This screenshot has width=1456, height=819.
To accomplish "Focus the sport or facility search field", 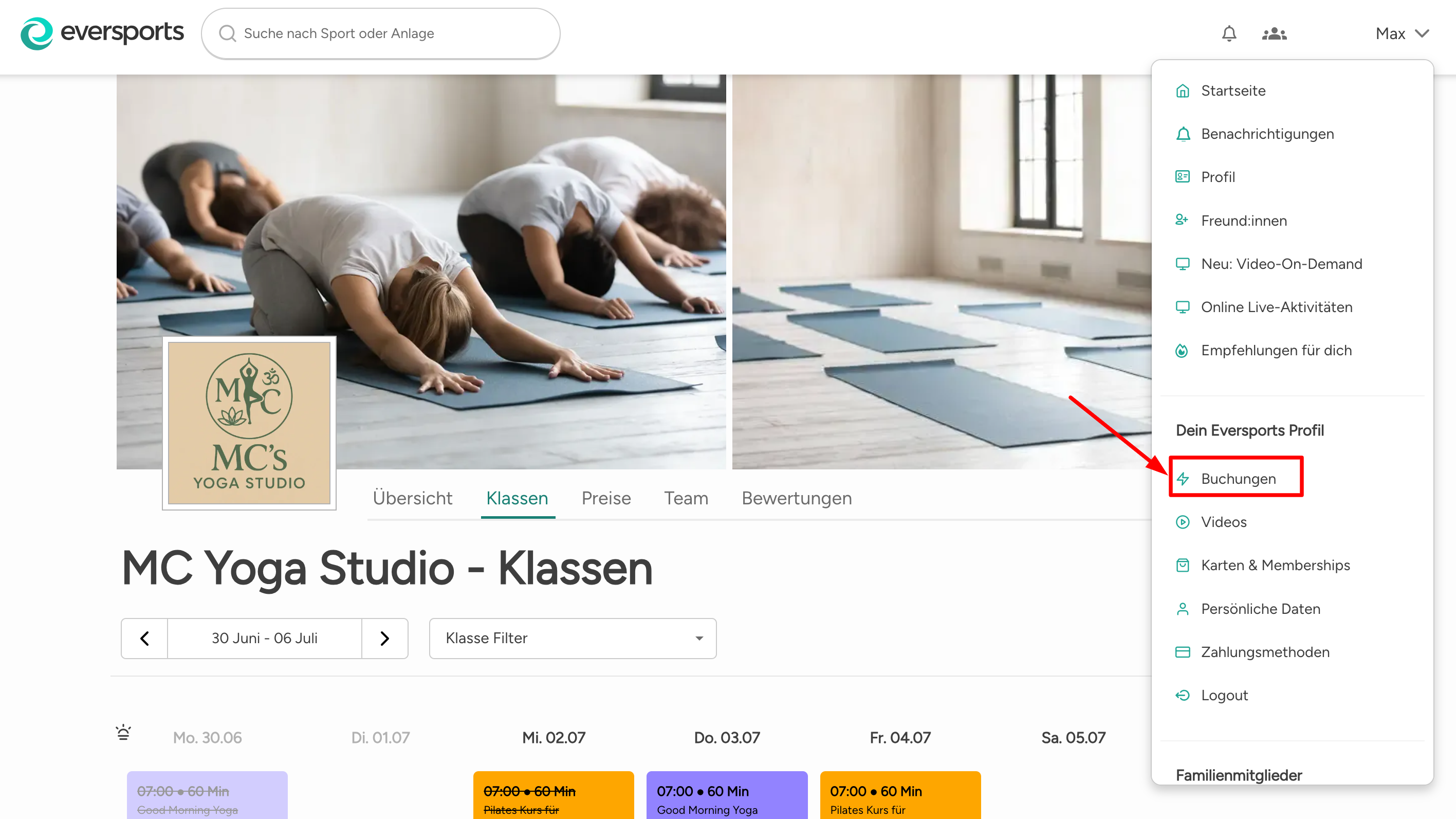I will (x=380, y=33).
